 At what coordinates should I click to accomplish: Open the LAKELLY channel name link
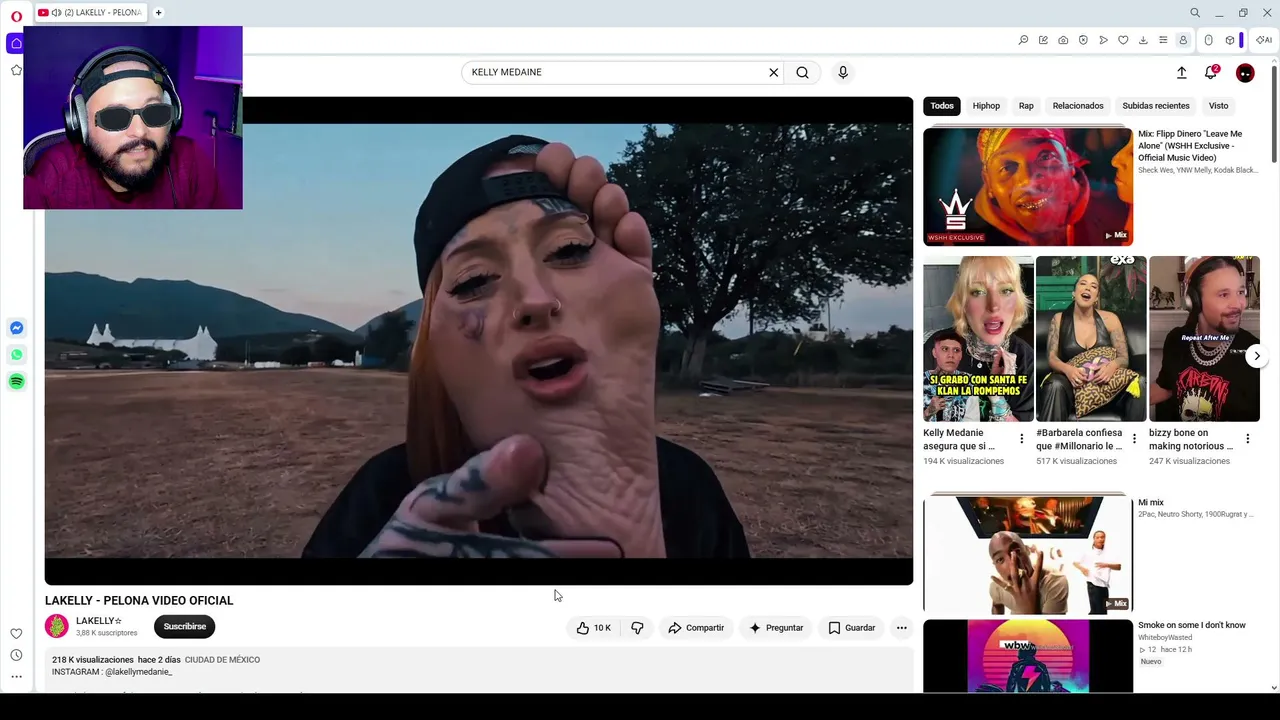[99, 621]
